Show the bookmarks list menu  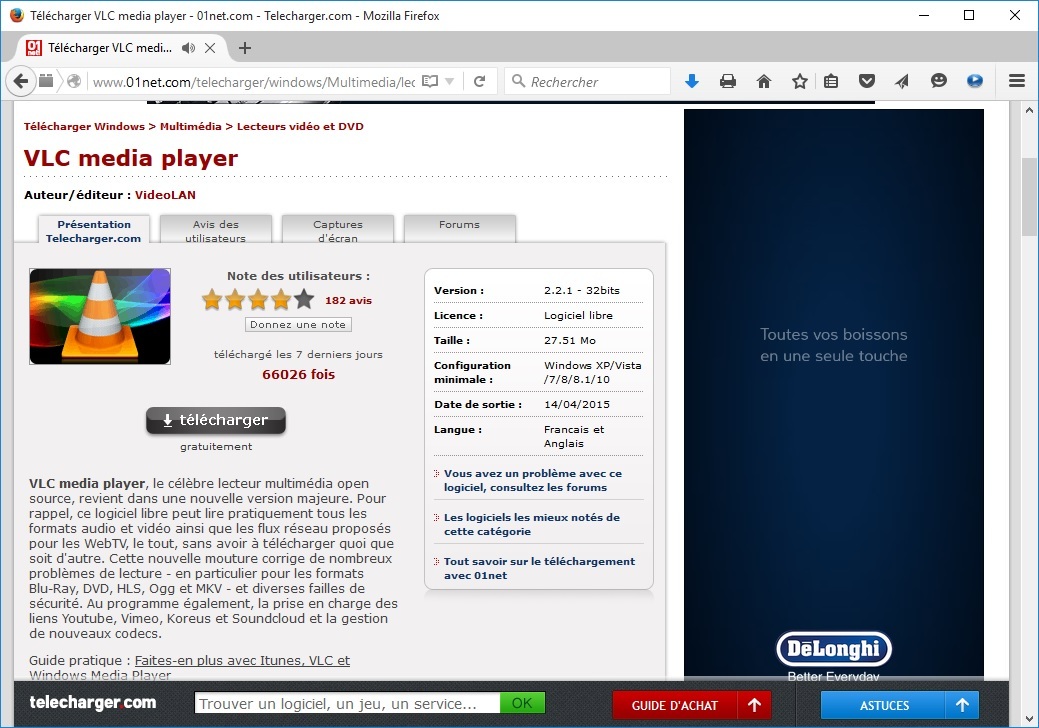tap(831, 81)
